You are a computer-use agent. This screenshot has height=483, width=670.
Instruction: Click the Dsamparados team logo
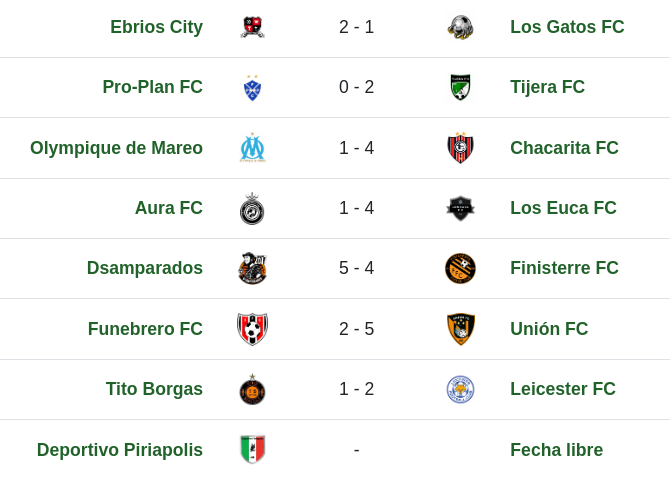(253, 268)
